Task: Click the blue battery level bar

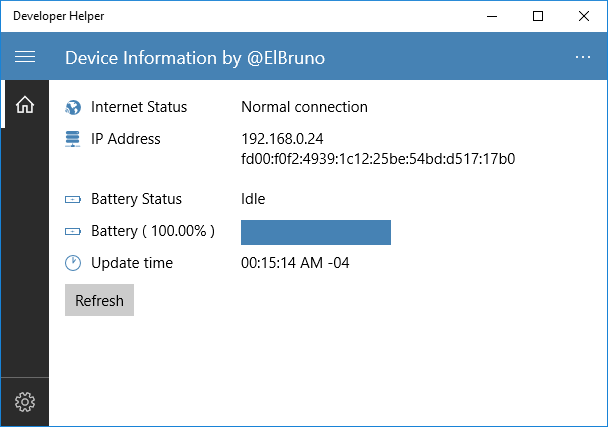Action: point(316,232)
